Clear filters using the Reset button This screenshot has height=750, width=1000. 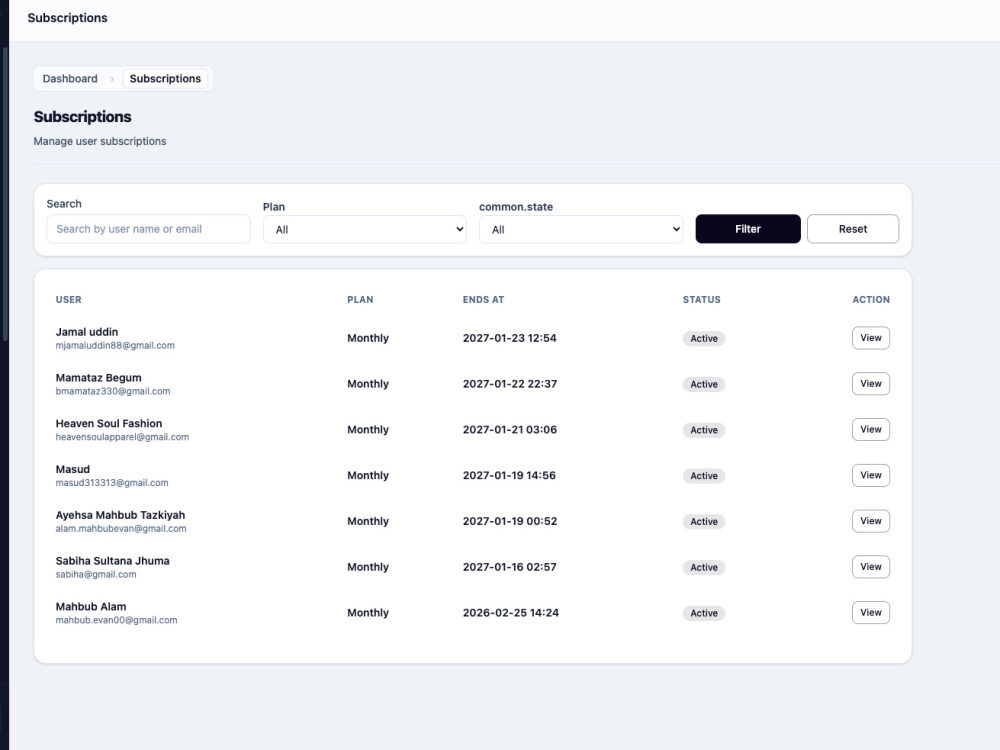(853, 229)
